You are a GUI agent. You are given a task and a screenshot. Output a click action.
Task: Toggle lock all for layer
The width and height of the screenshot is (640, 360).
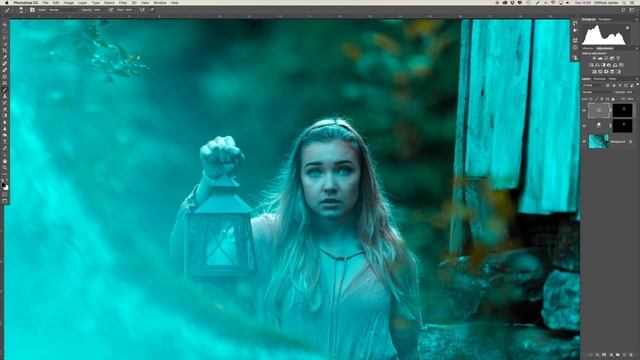point(613,99)
